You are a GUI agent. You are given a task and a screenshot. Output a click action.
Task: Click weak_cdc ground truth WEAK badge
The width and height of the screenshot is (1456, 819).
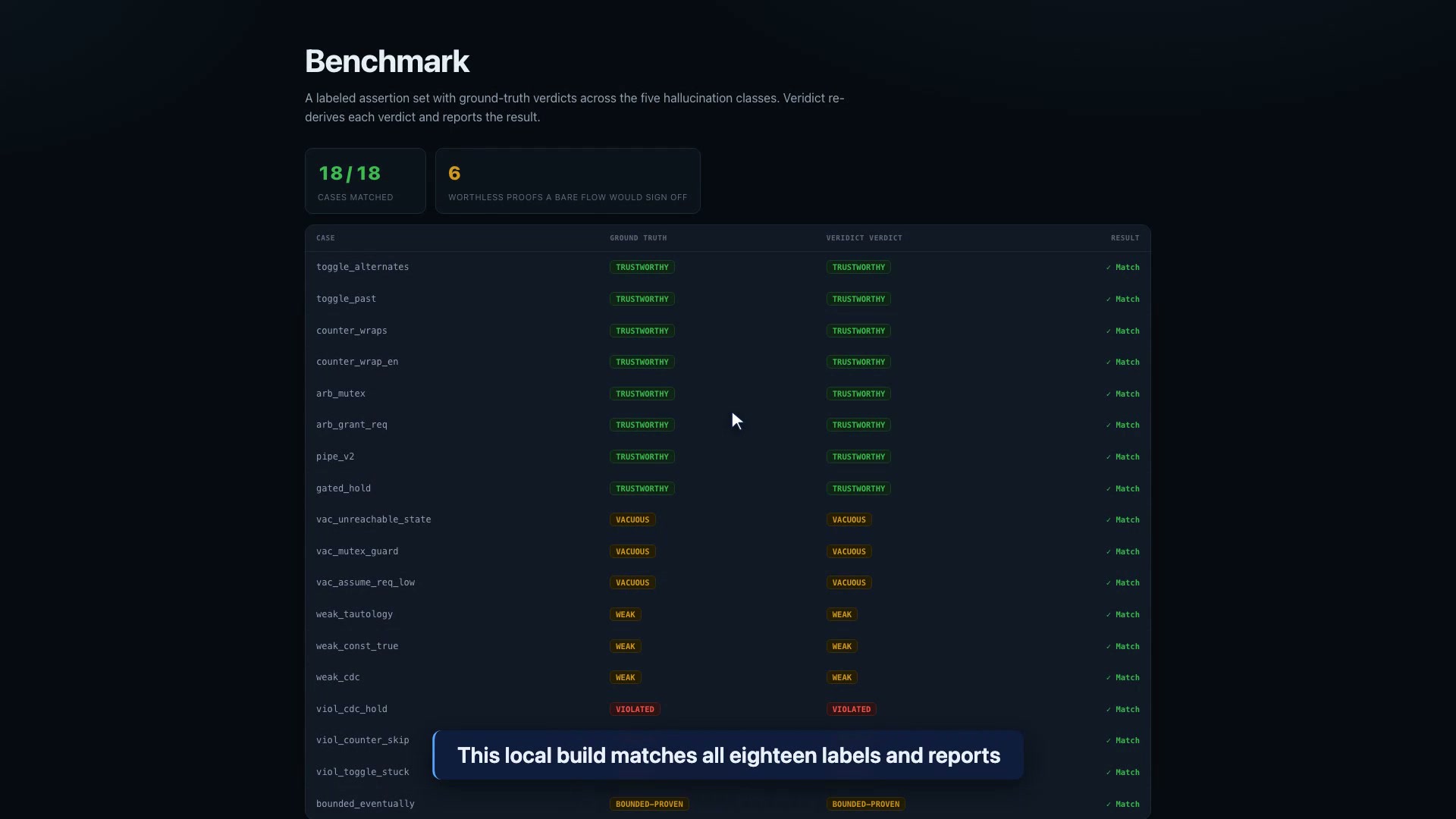coord(626,677)
